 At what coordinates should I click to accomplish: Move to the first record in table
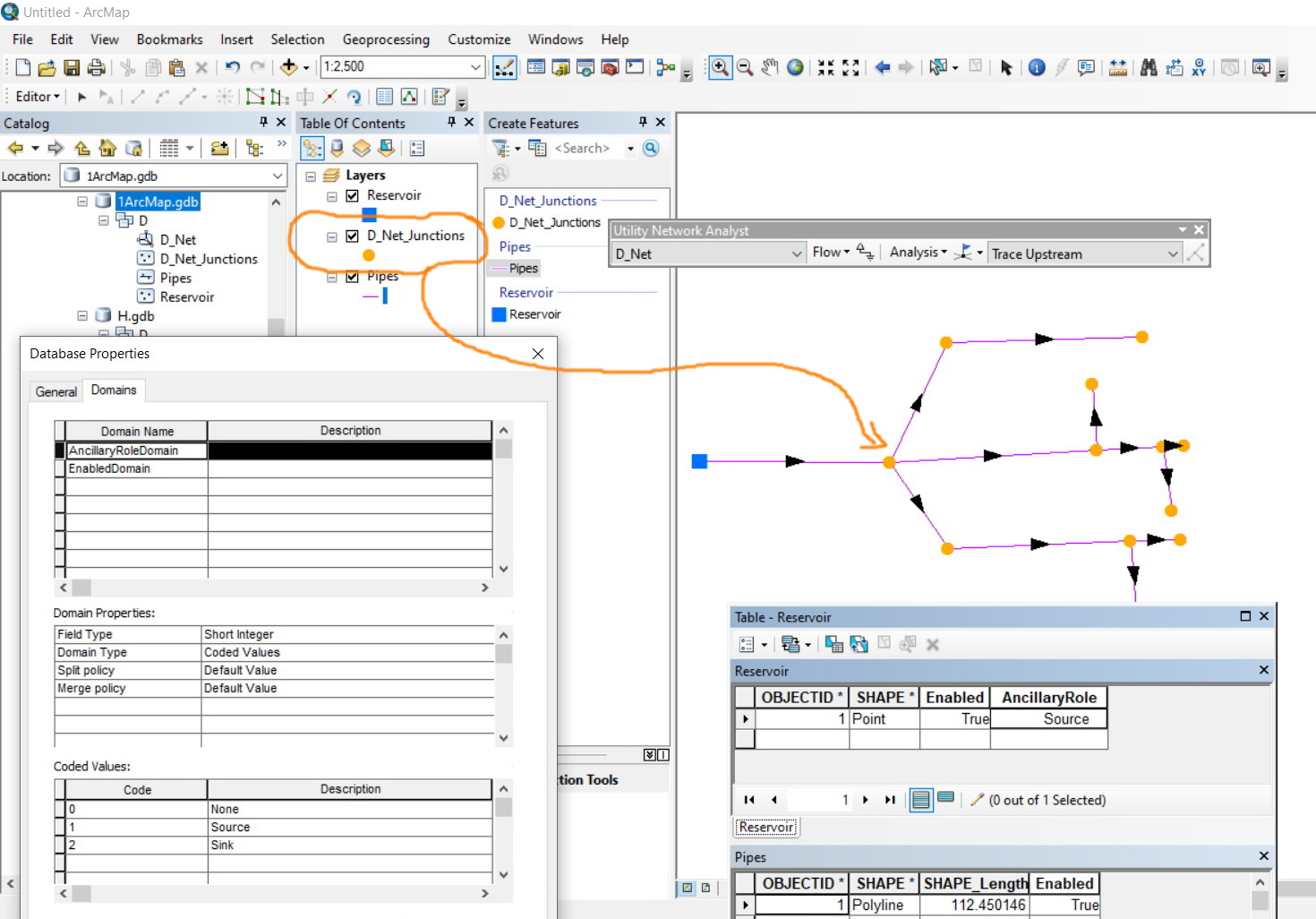pyautogui.click(x=749, y=800)
